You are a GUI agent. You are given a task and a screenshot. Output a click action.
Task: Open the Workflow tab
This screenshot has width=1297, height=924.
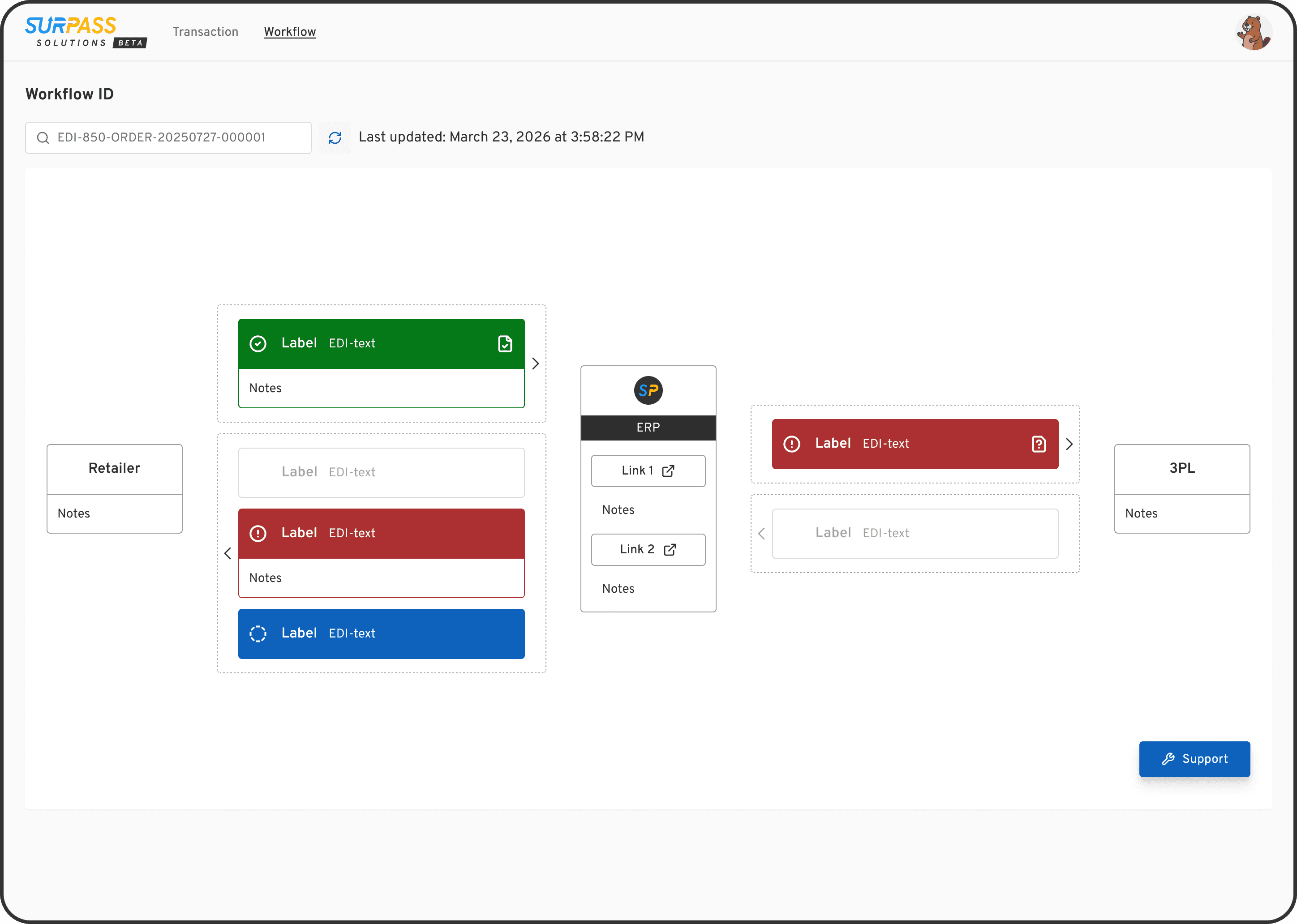pos(290,32)
